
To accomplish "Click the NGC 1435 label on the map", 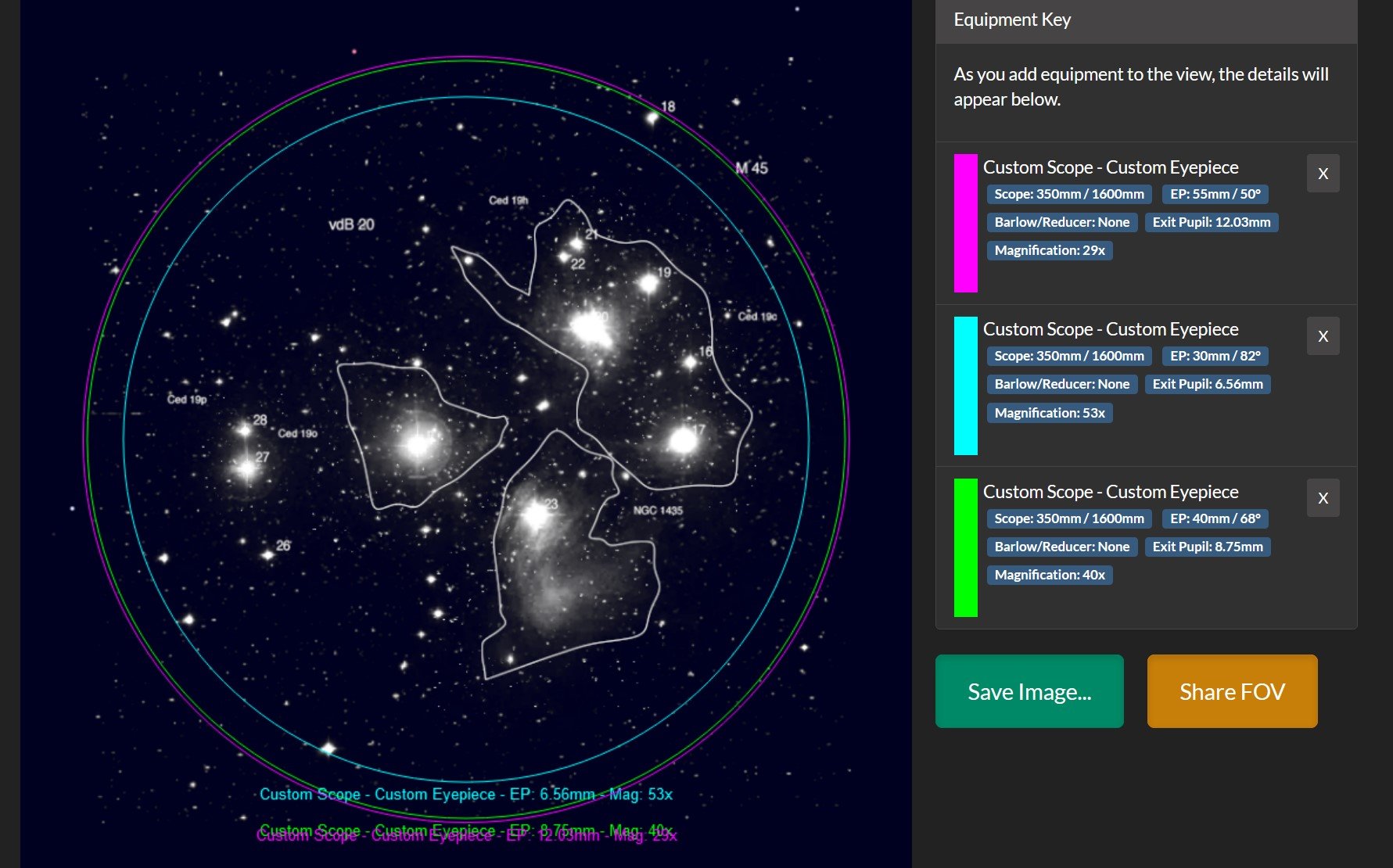I will (x=658, y=511).
